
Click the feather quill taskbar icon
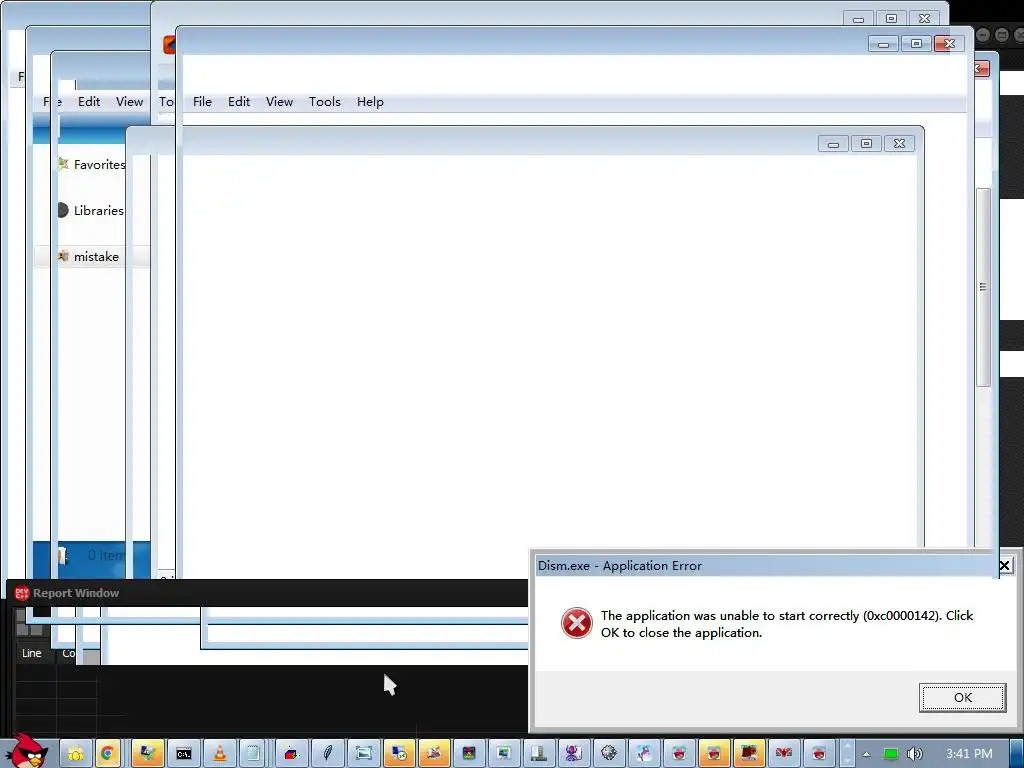(328, 754)
